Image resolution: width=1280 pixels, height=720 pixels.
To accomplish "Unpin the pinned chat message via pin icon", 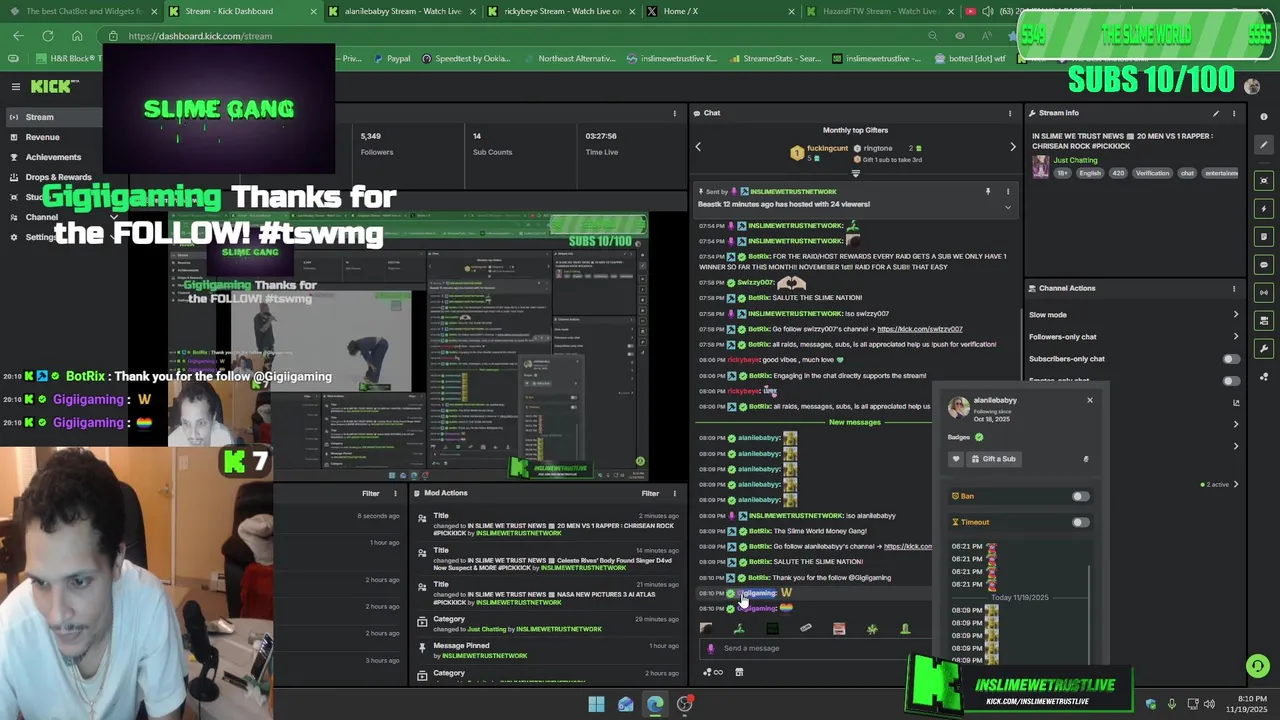I will (987, 191).
